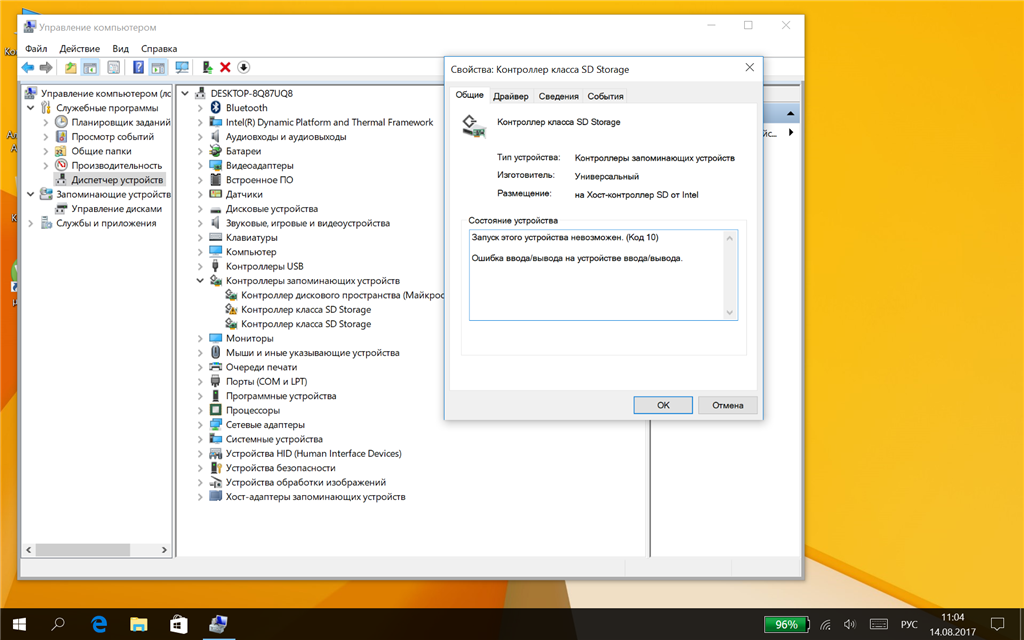Open the Properties toolbar icon

click(x=114, y=67)
